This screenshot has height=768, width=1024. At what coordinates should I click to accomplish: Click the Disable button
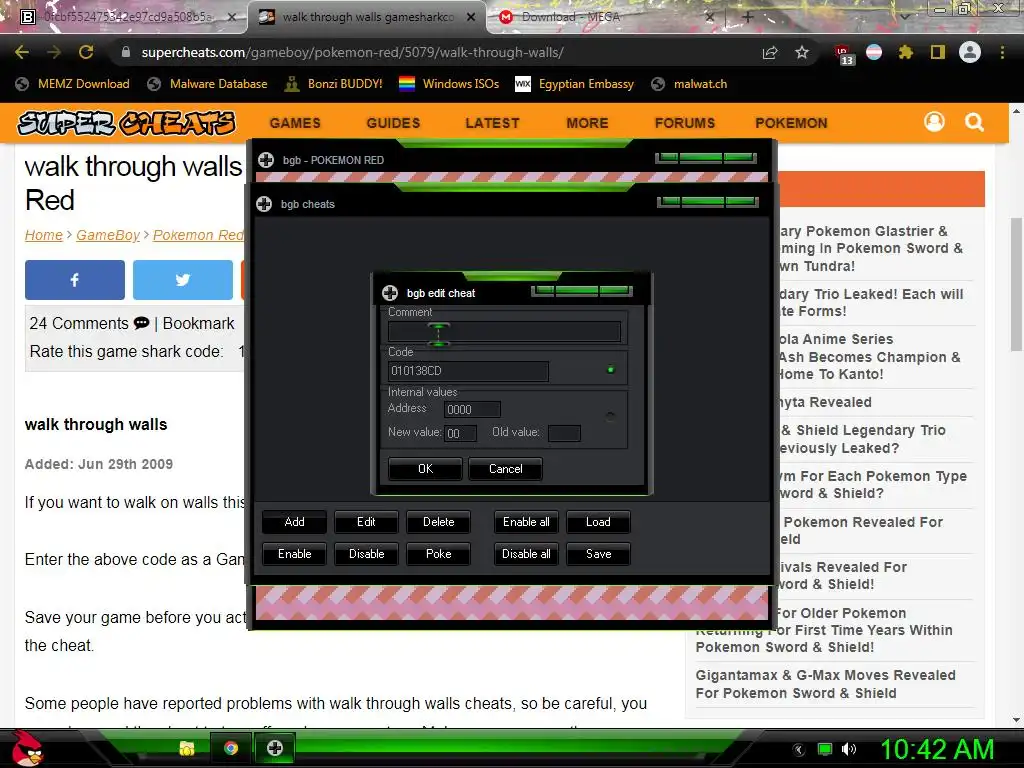pyautogui.click(x=366, y=554)
